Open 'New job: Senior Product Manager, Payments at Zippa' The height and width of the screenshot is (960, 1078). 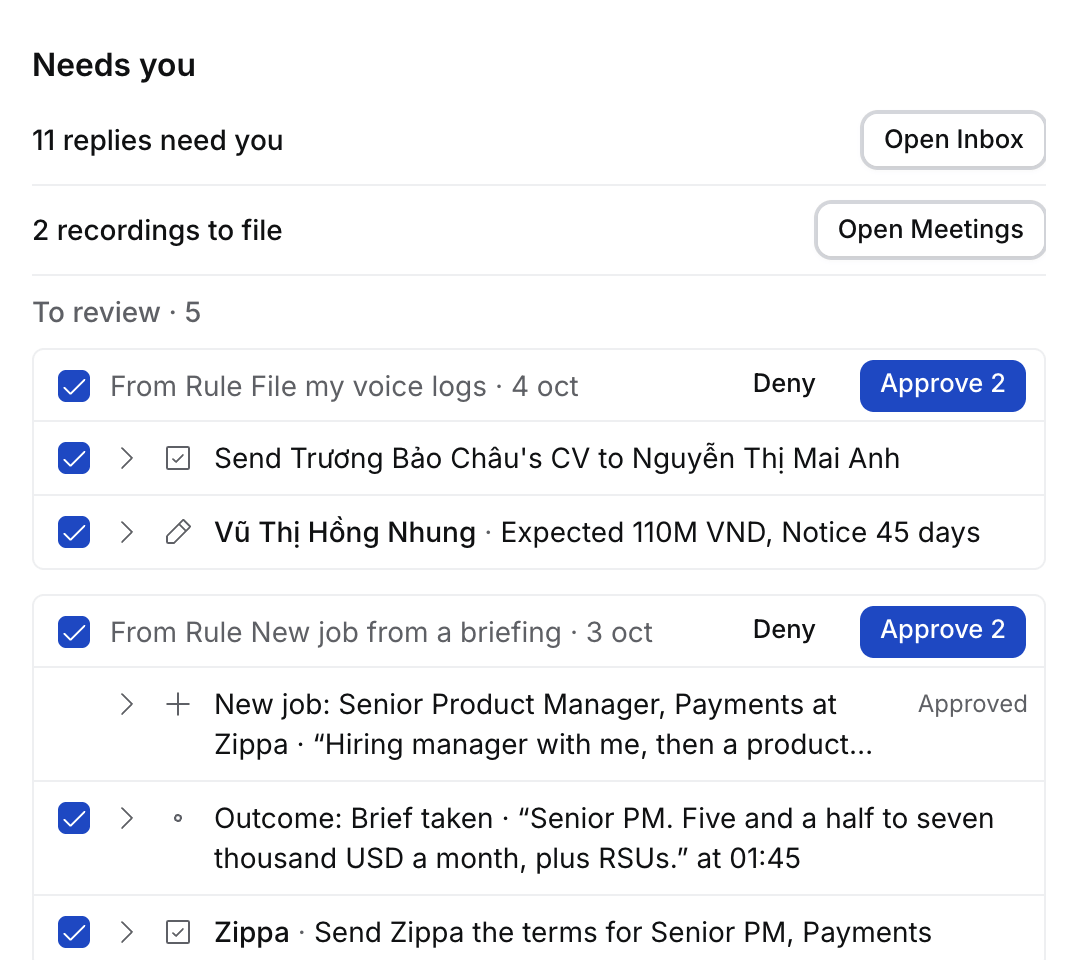point(543,724)
